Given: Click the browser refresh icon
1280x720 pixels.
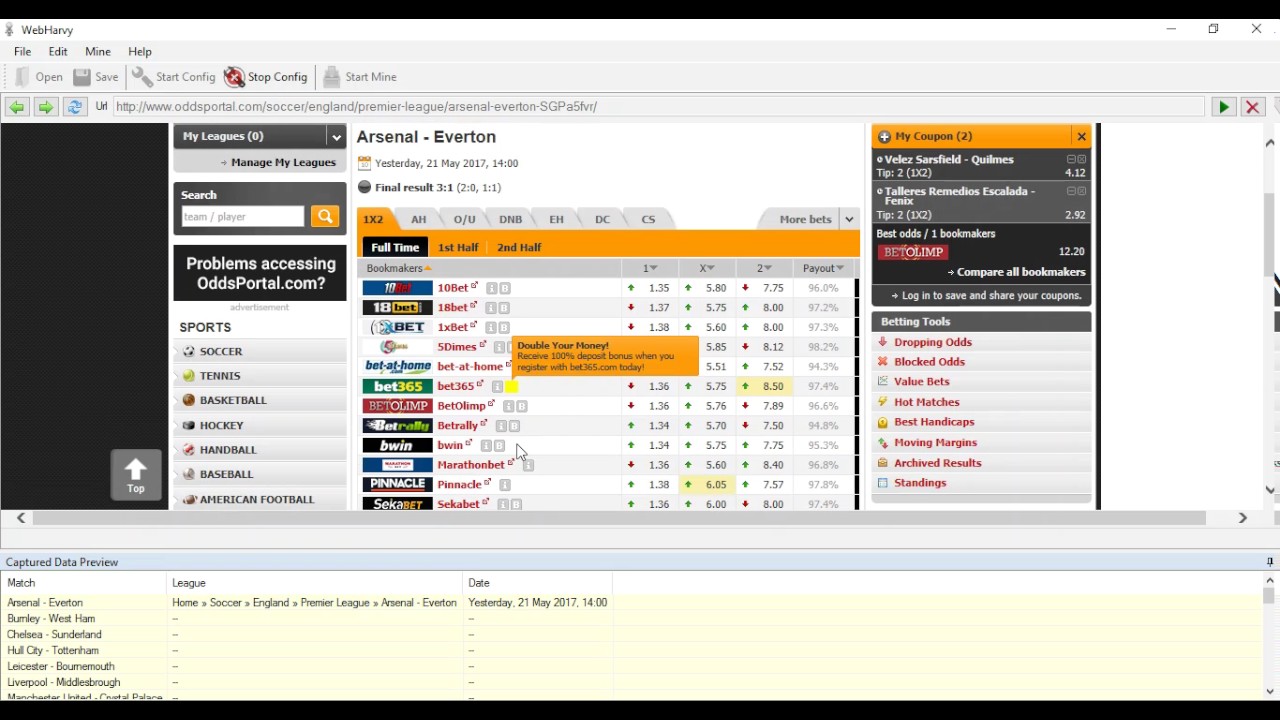Looking at the screenshot, I should [74, 107].
